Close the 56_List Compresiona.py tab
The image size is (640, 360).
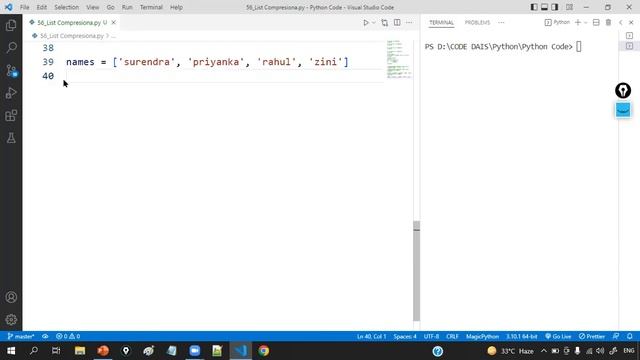click(x=114, y=23)
